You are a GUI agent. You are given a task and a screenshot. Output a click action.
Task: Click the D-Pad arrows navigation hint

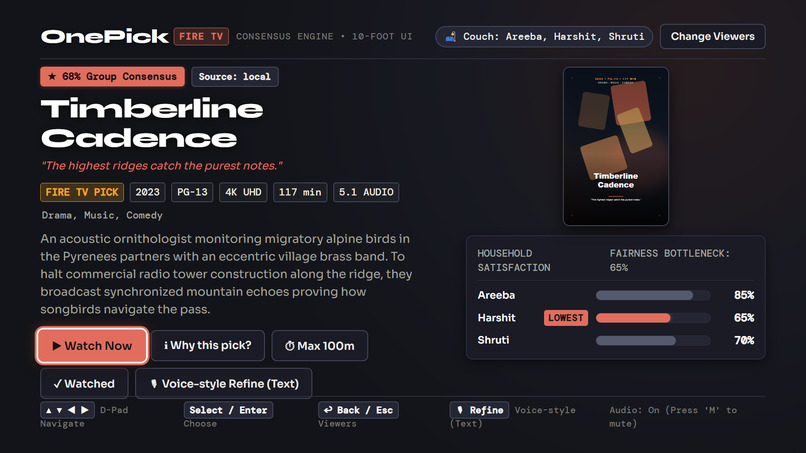click(67, 410)
